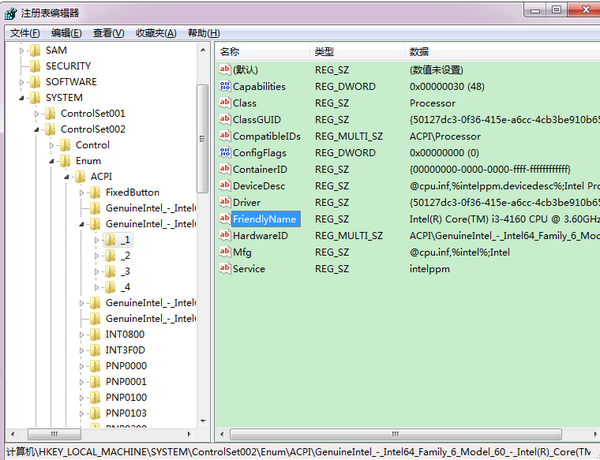This screenshot has width=600, height=460.
Task: Click the string icon beside FriendlyName
Action: tap(225, 219)
